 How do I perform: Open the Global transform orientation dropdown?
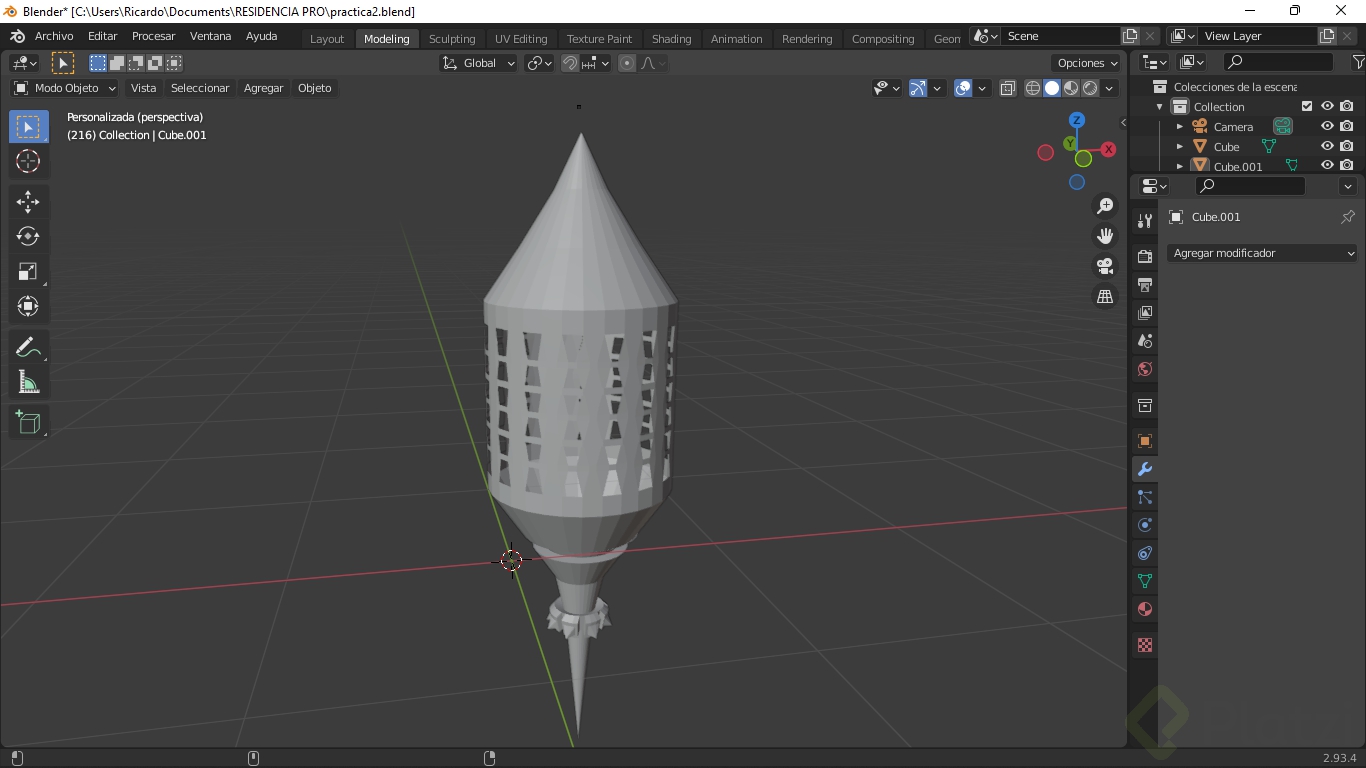478,63
